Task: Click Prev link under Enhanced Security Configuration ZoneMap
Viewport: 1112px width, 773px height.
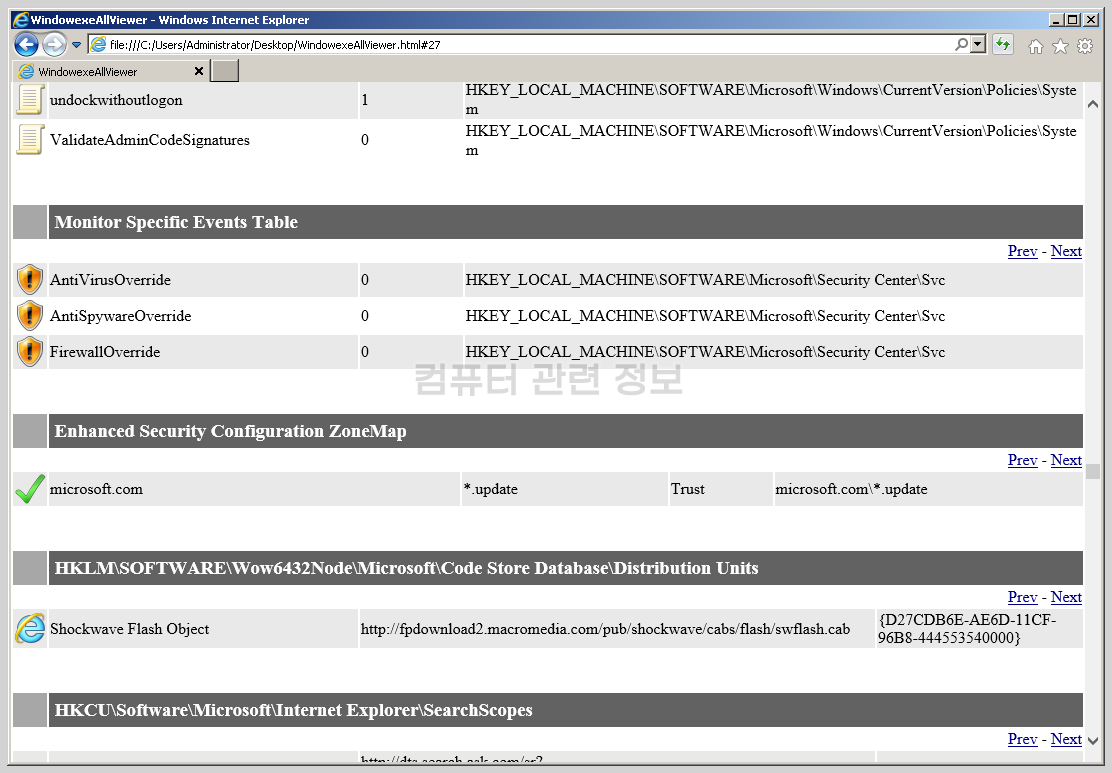Action: coord(1022,460)
